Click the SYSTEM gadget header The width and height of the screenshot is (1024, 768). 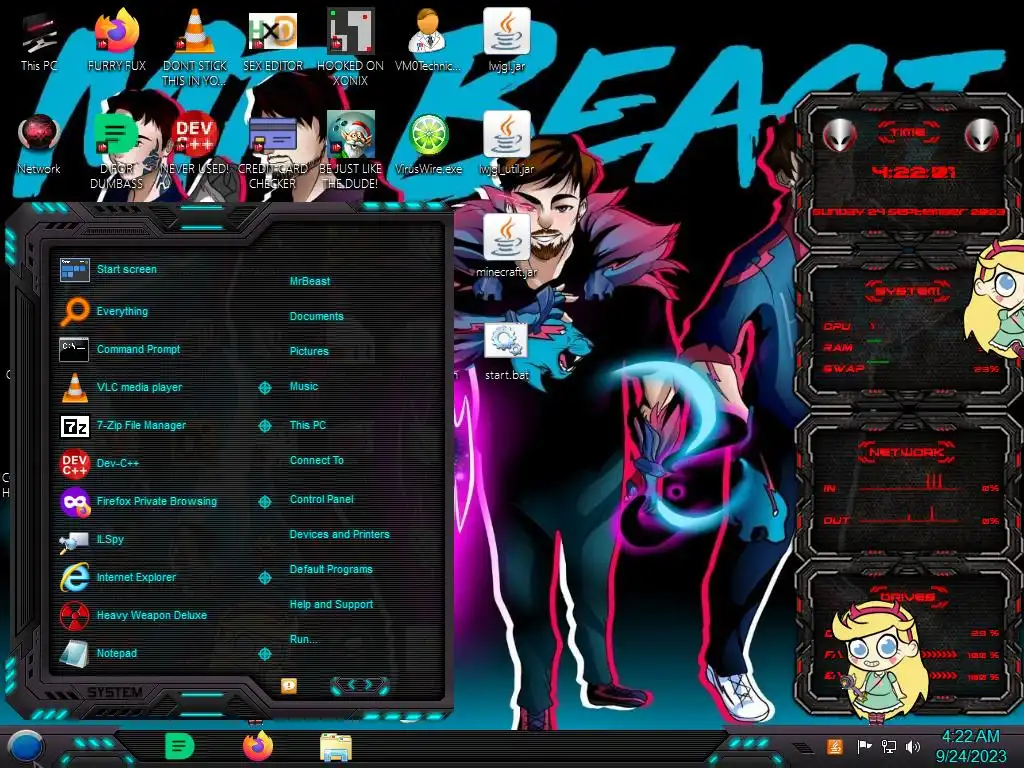click(908, 291)
